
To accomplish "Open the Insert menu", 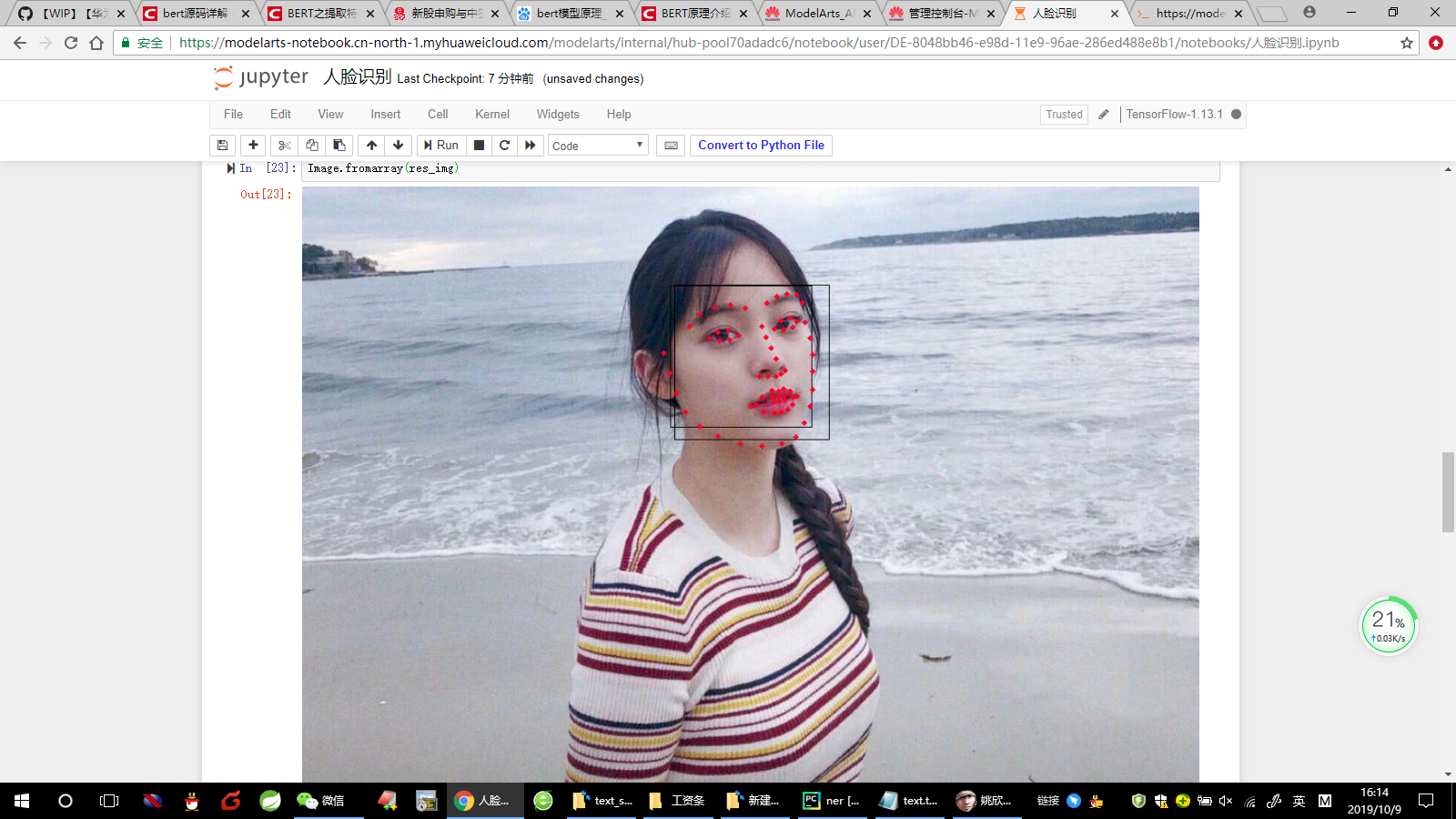I will [385, 114].
